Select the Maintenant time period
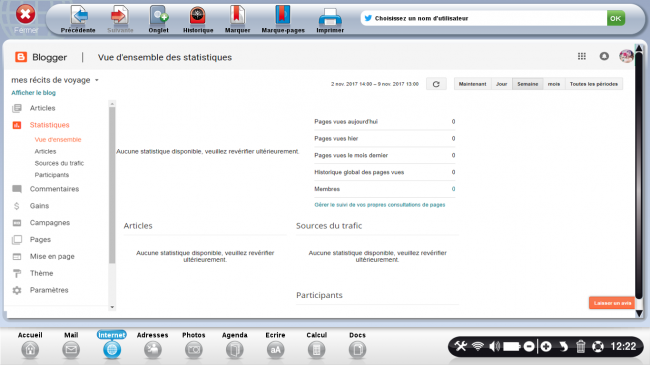The image size is (650, 365). pos(472,84)
